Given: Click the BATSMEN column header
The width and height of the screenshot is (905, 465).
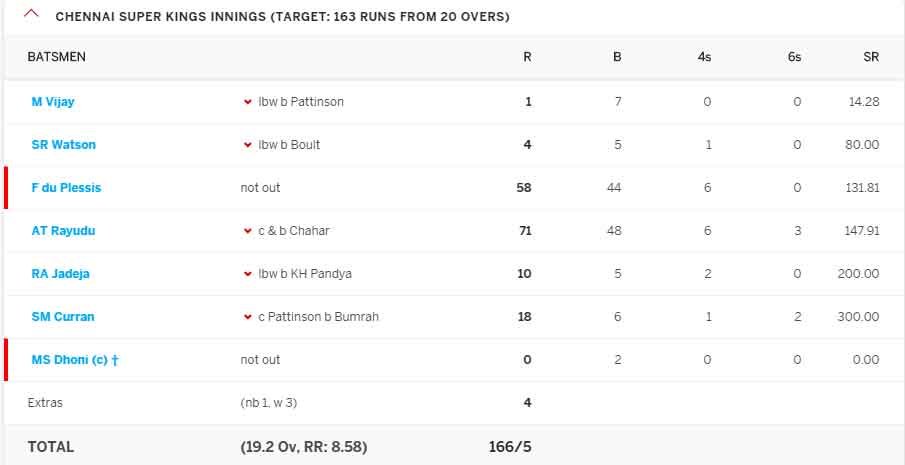Looking at the screenshot, I should (x=57, y=57).
